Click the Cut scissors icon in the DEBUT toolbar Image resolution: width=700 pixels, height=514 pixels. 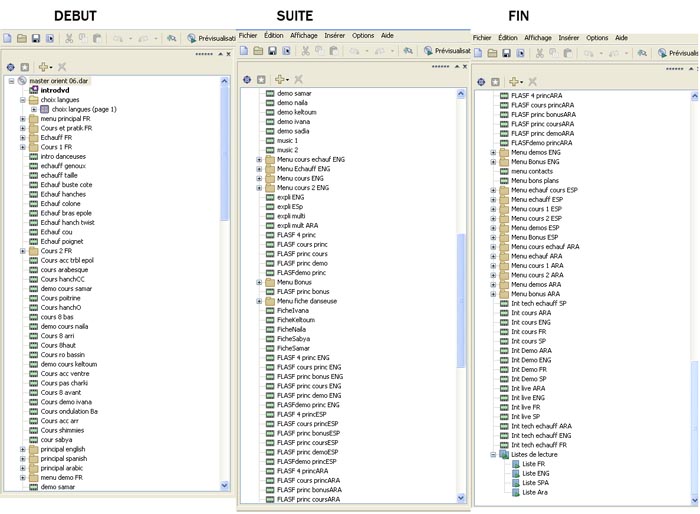click(x=69, y=38)
